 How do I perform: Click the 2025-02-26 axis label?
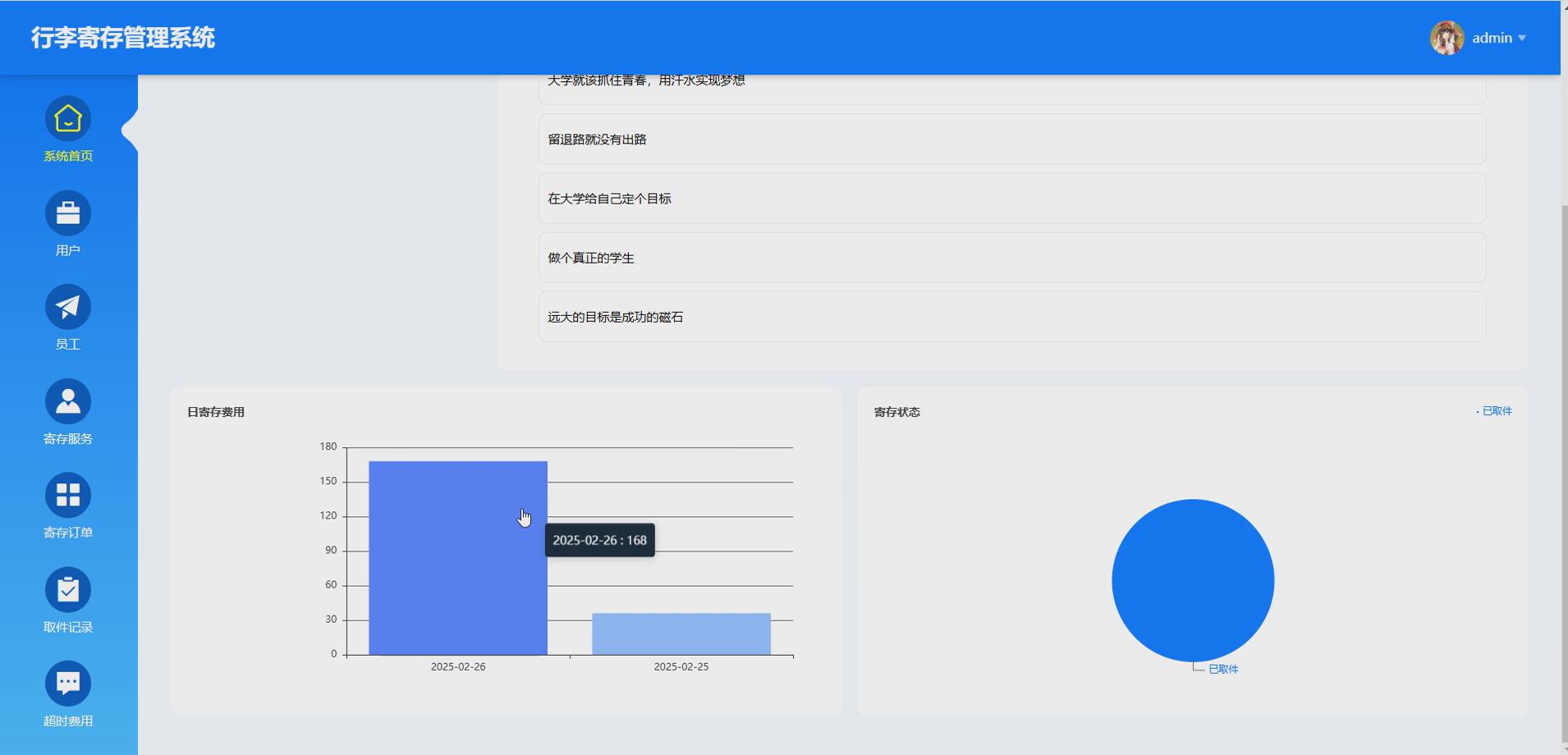458,666
